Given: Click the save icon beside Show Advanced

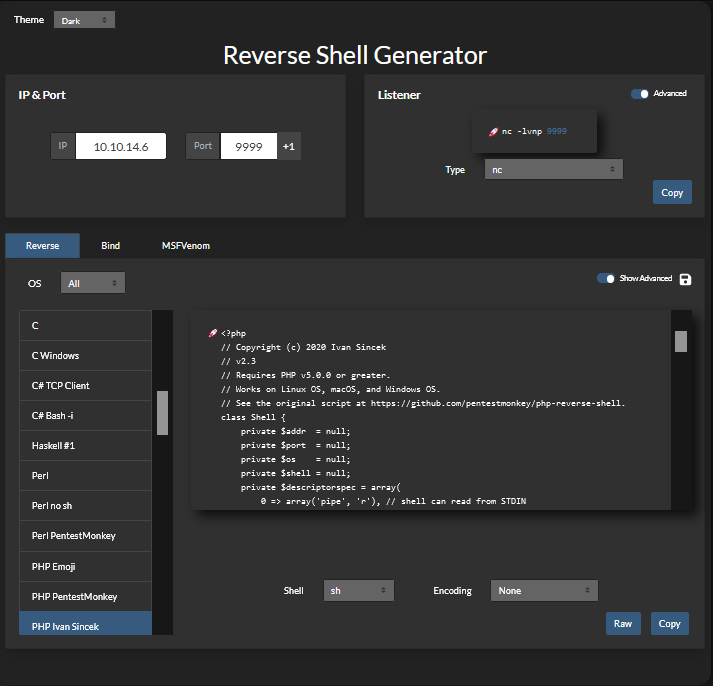Looking at the screenshot, I should click(685, 279).
